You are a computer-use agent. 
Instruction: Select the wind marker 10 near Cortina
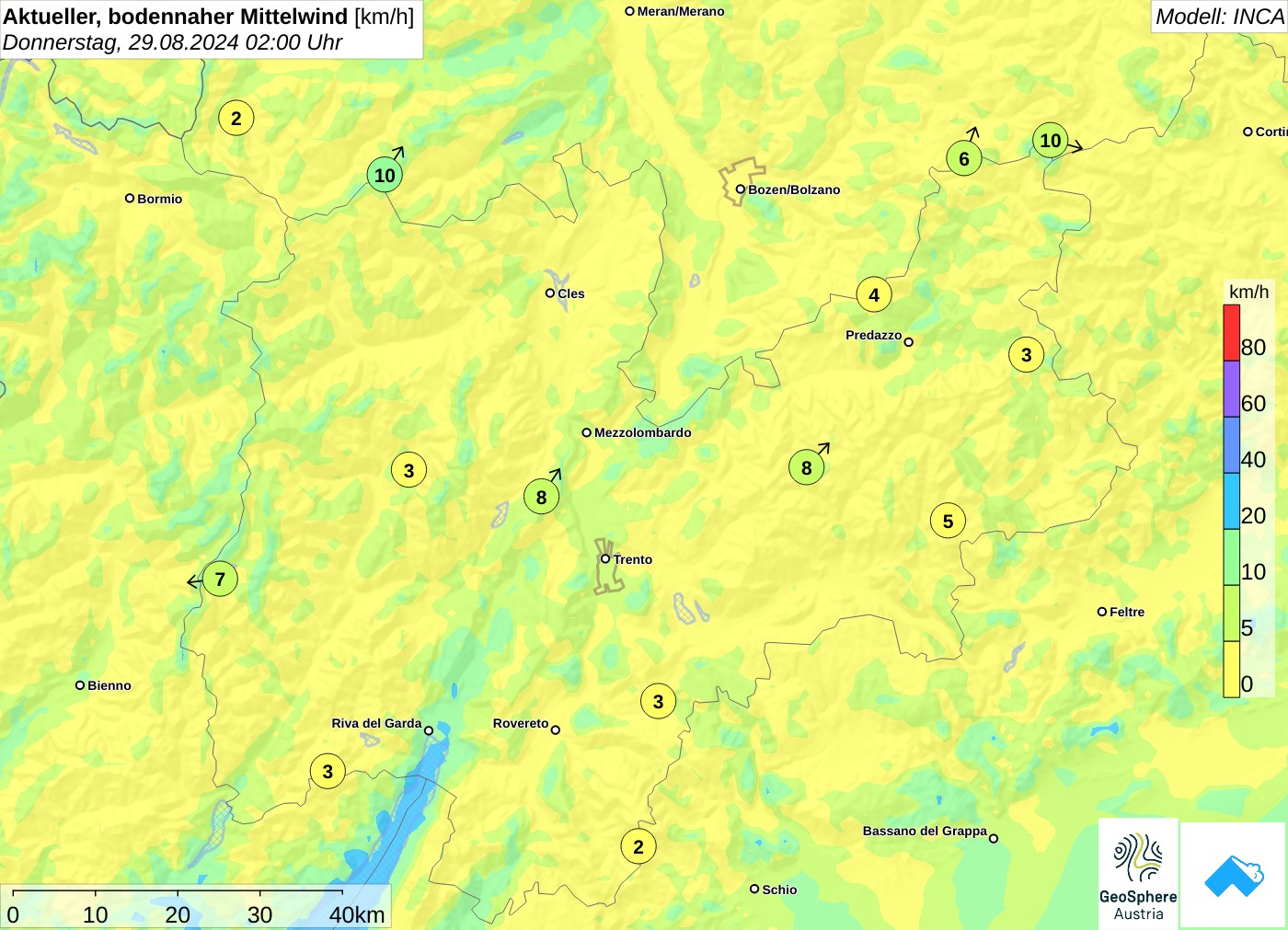tap(1051, 141)
